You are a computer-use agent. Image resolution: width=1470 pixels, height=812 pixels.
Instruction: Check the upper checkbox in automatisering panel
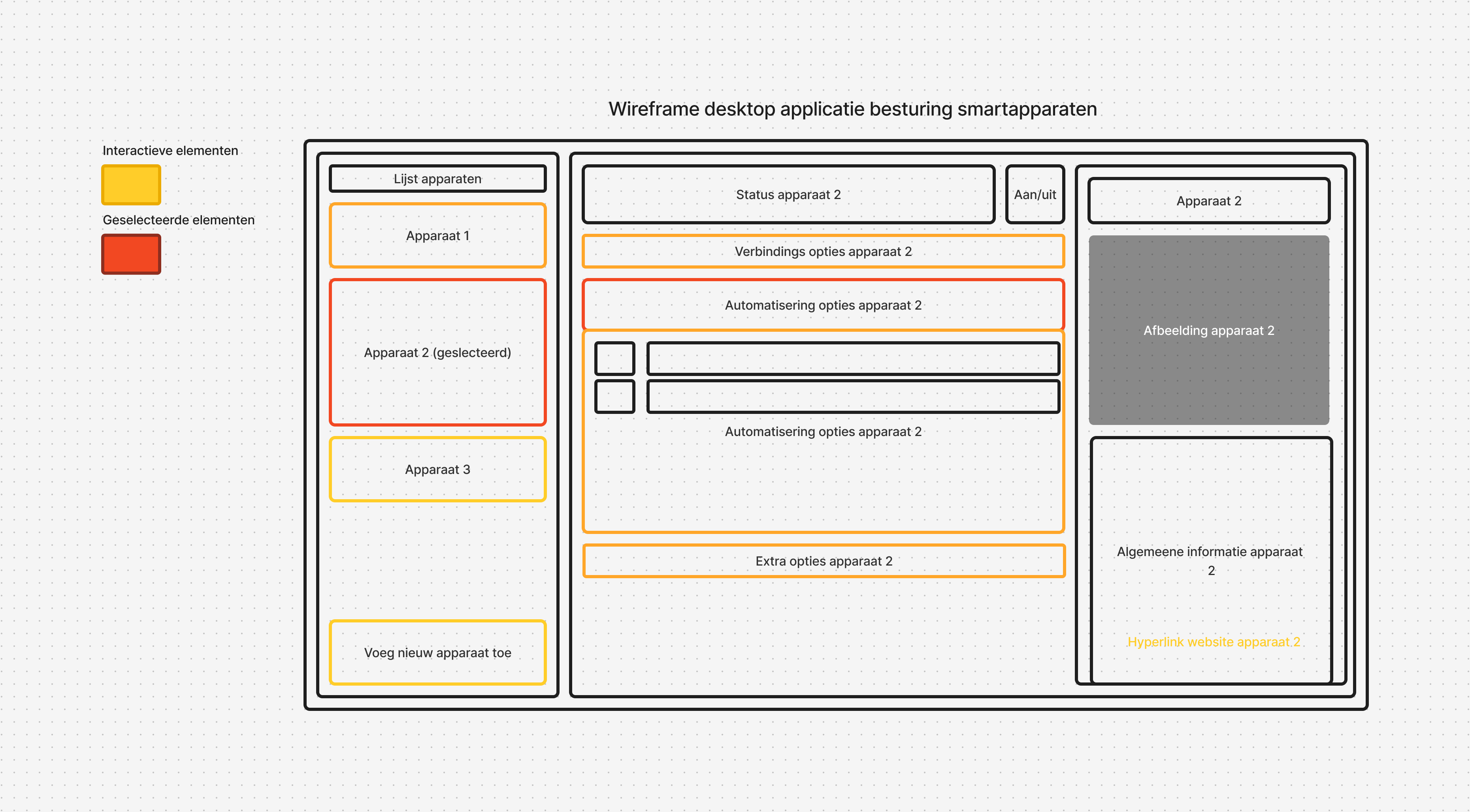click(614, 358)
